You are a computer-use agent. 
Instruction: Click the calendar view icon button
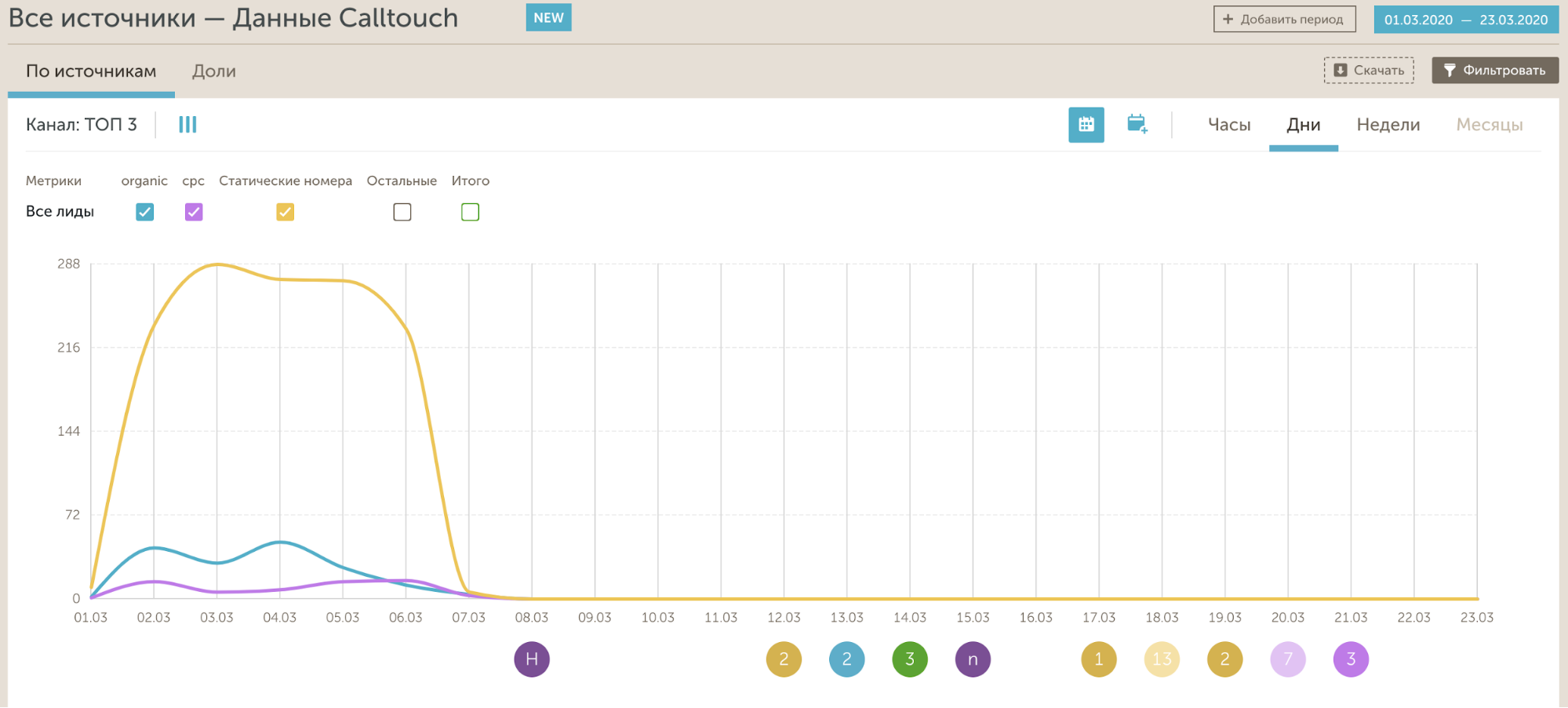point(1086,125)
